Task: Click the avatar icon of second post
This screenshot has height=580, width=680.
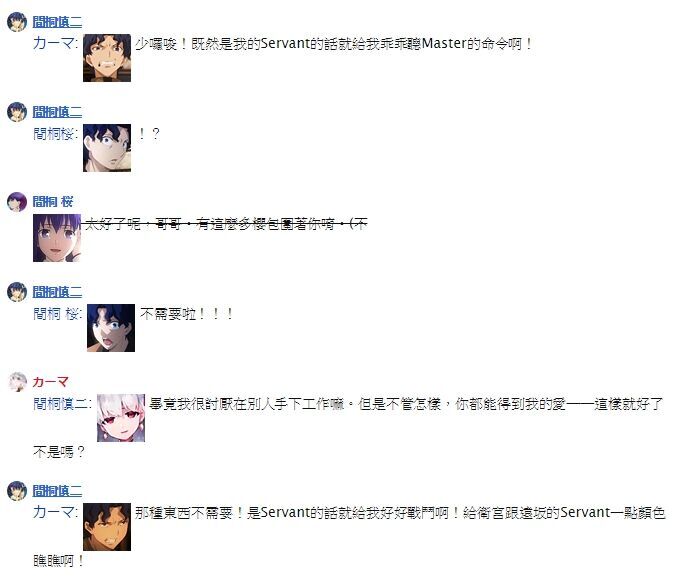Action: click(x=17, y=112)
